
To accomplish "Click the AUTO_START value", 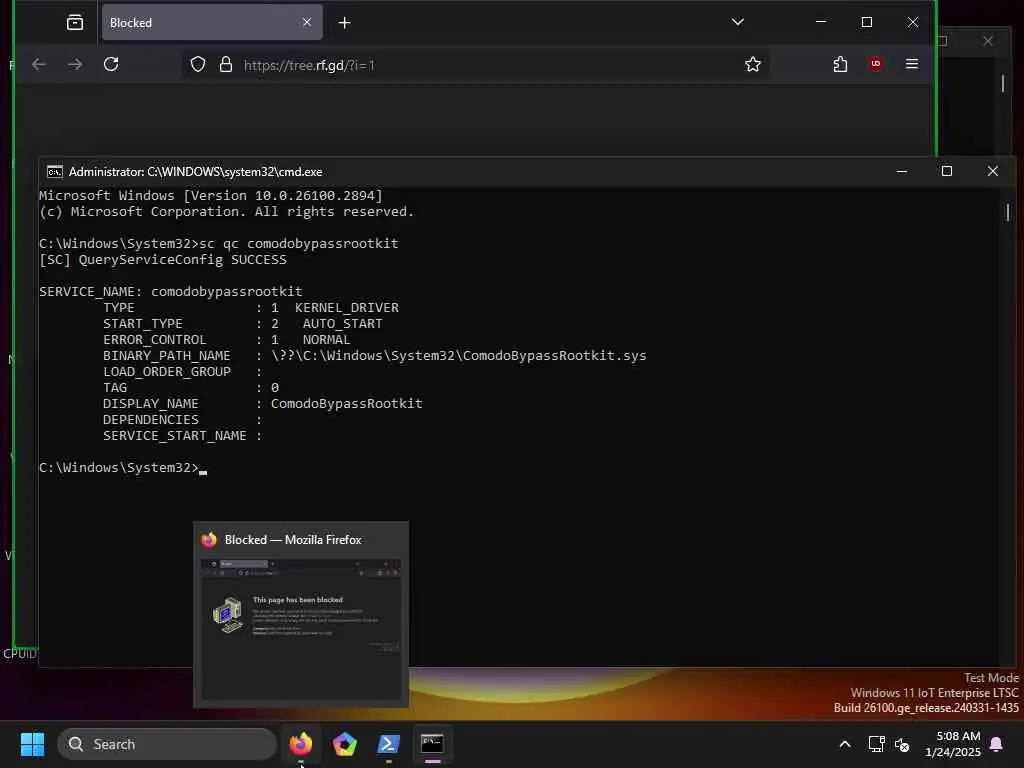I will 342,324.
